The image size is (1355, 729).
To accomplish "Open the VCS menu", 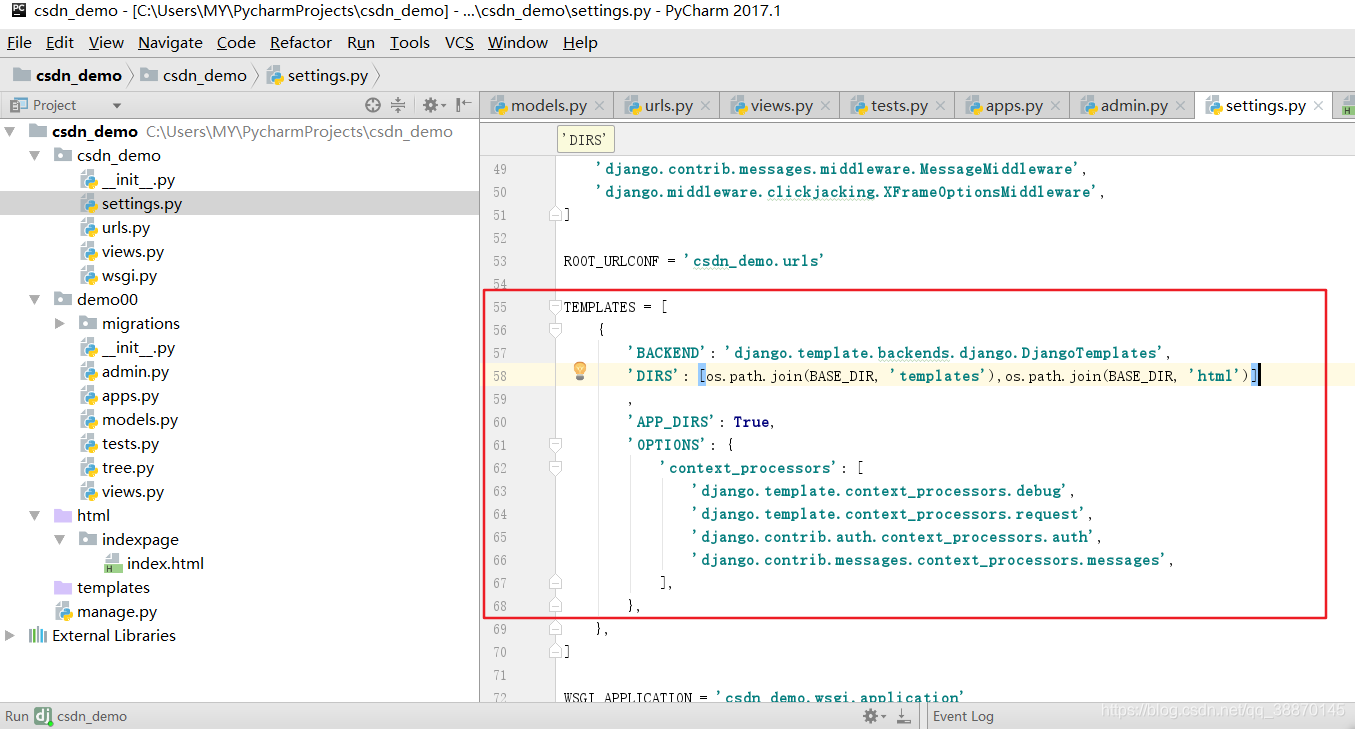I will point(459,42).
